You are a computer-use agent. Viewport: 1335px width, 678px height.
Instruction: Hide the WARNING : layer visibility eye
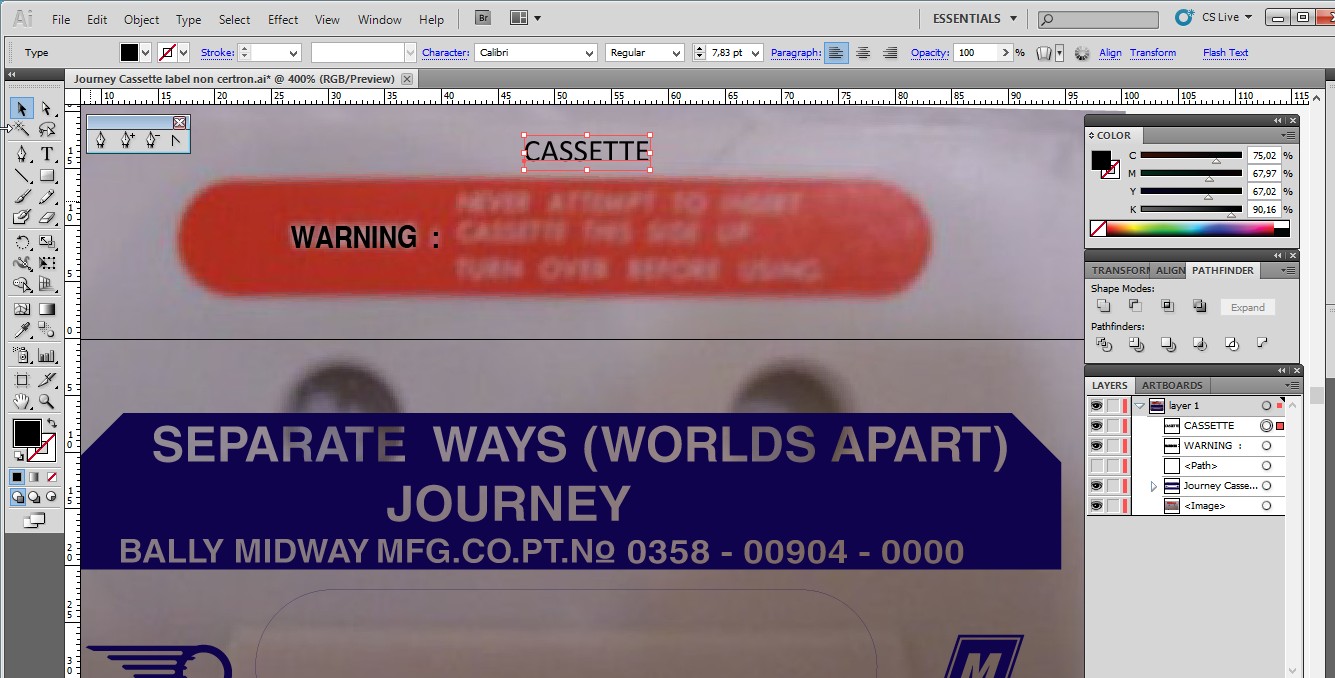click(x=1096, y=446)
